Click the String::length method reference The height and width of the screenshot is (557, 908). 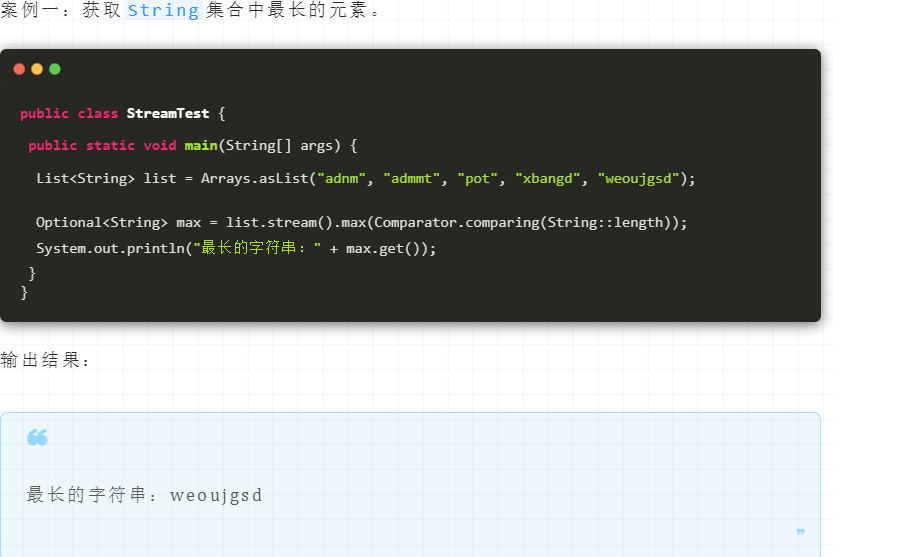point(605,222)
